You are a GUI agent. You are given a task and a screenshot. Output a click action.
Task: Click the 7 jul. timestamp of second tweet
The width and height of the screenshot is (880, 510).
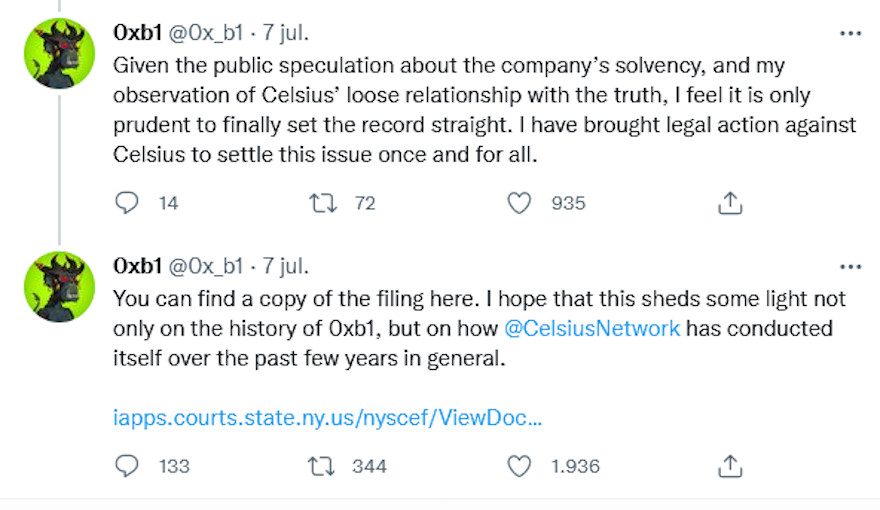[285, 266]
